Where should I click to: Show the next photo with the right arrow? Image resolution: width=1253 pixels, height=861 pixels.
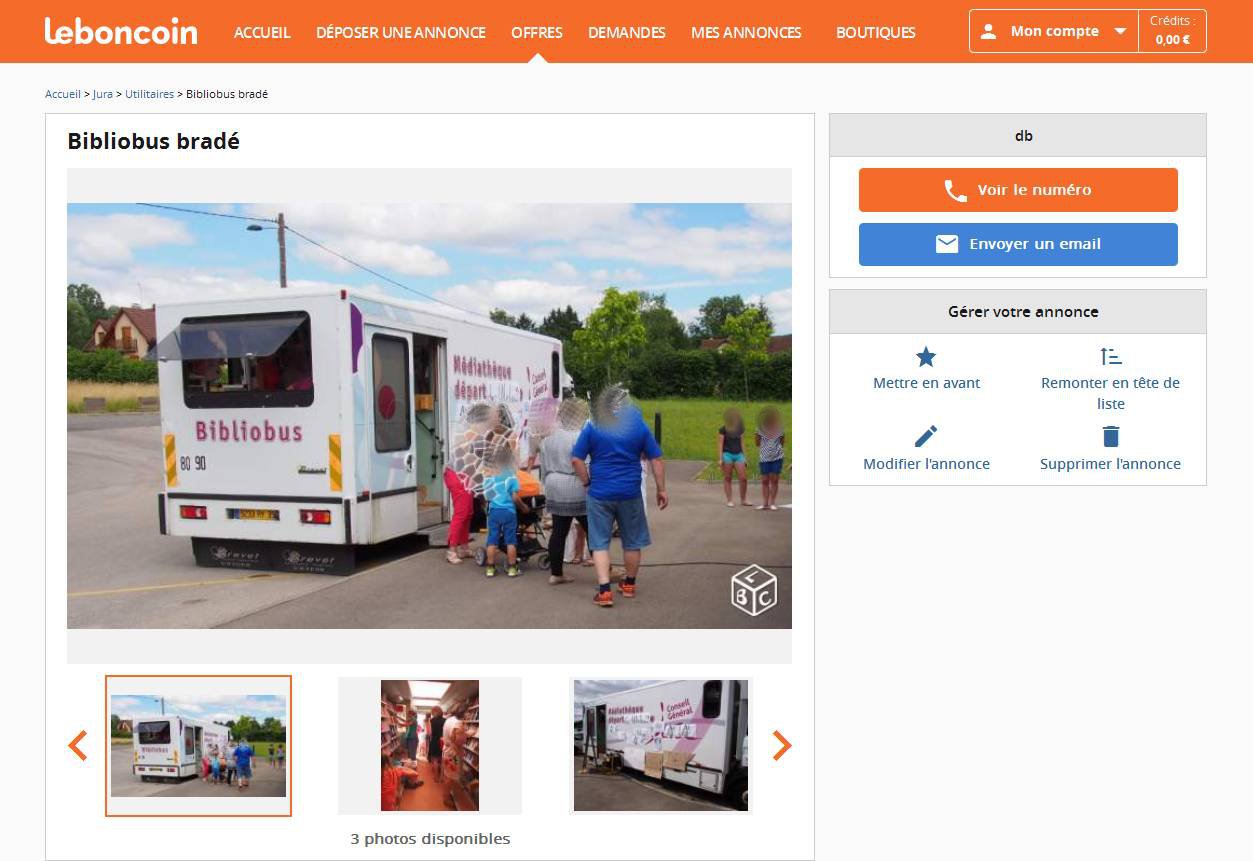click(x=782, y=745)
